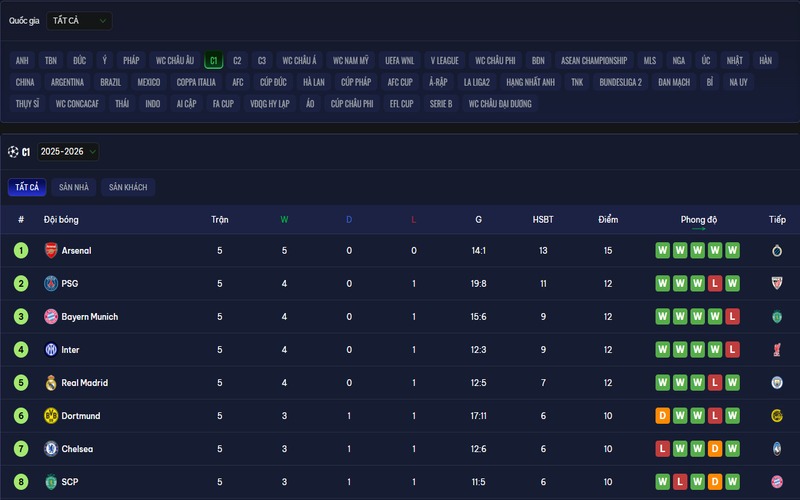Click Arsenal's next opponent icon
The width and height of the screenshot is (800, 500).
click(x=776, y=251)
